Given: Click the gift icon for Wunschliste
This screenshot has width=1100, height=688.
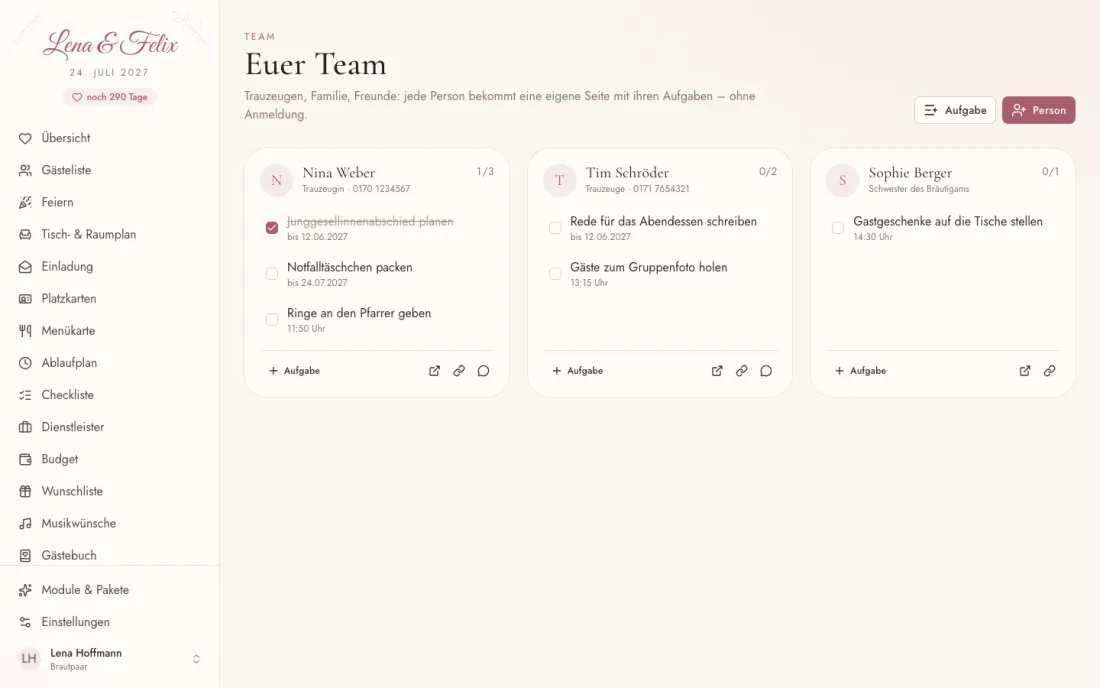Looking at the screenshot, I should pos(25,492).
